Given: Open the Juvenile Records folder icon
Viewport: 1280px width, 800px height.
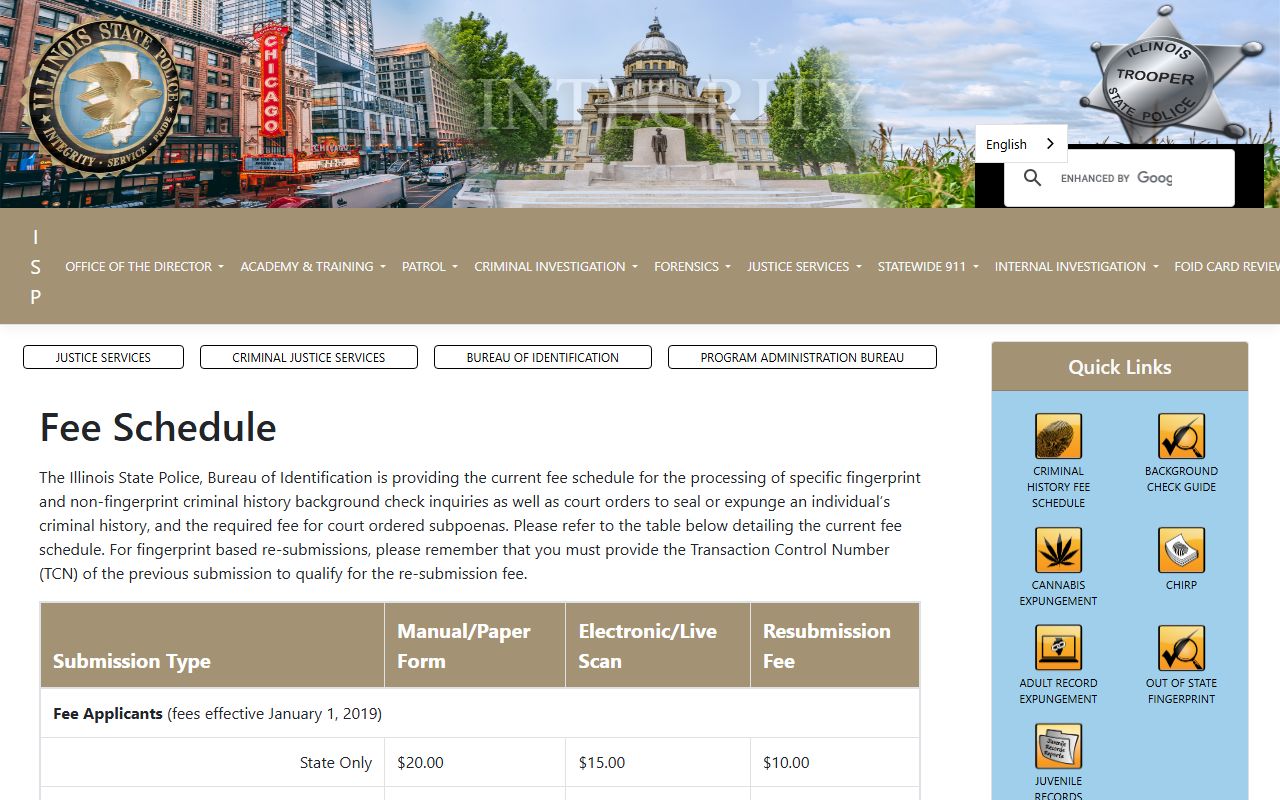Looking at the screenshot, I should coord(1058,746).
